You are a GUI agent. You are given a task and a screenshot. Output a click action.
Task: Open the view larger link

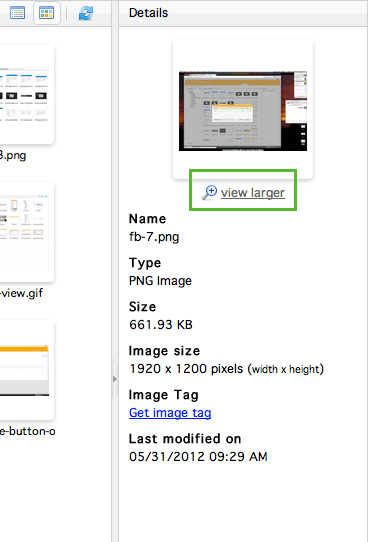[x=253, y=193]
